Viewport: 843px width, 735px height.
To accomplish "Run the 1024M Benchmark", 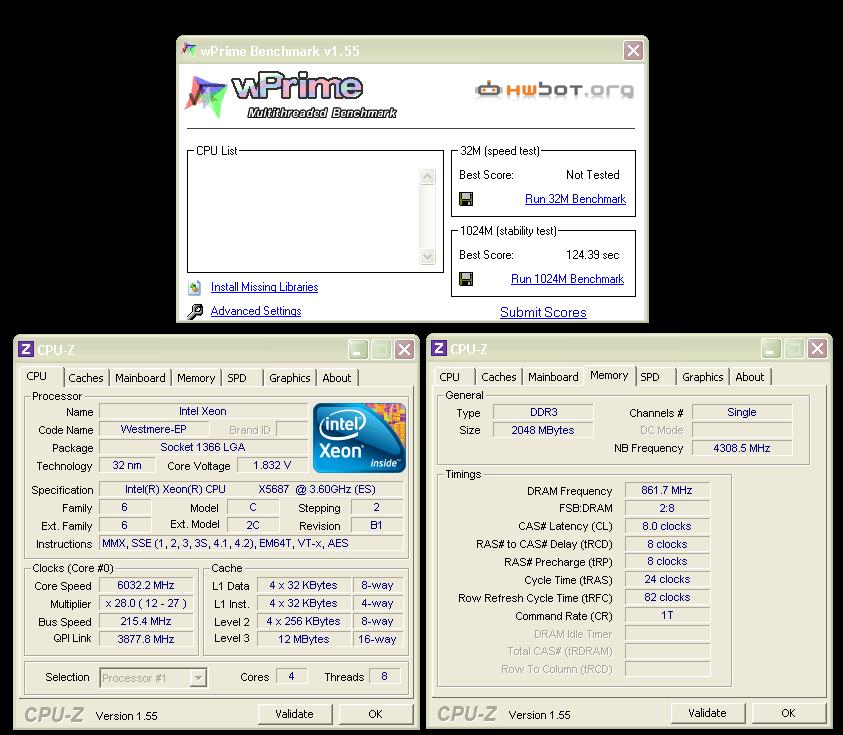I will tap(567, 279).
